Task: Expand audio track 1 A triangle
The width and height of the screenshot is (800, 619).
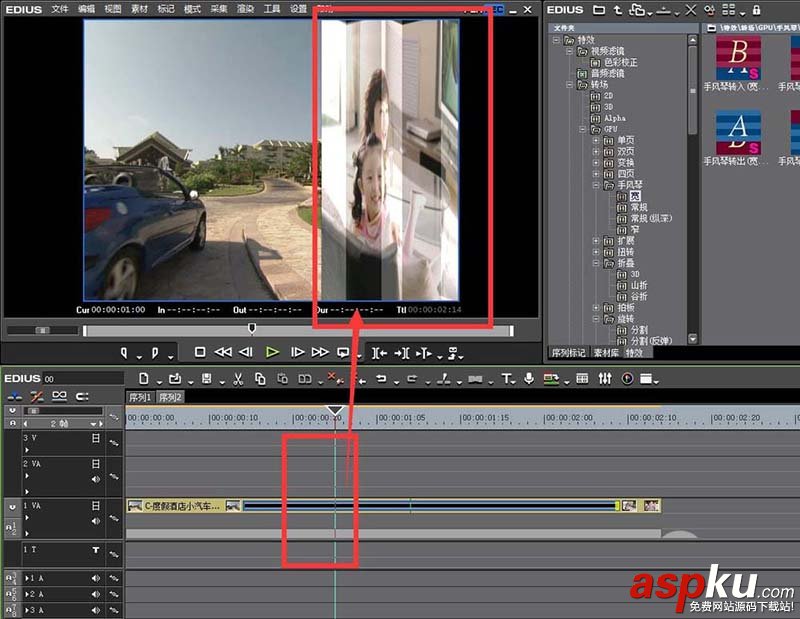Action: pyautogui.click(x=27, y=578)
